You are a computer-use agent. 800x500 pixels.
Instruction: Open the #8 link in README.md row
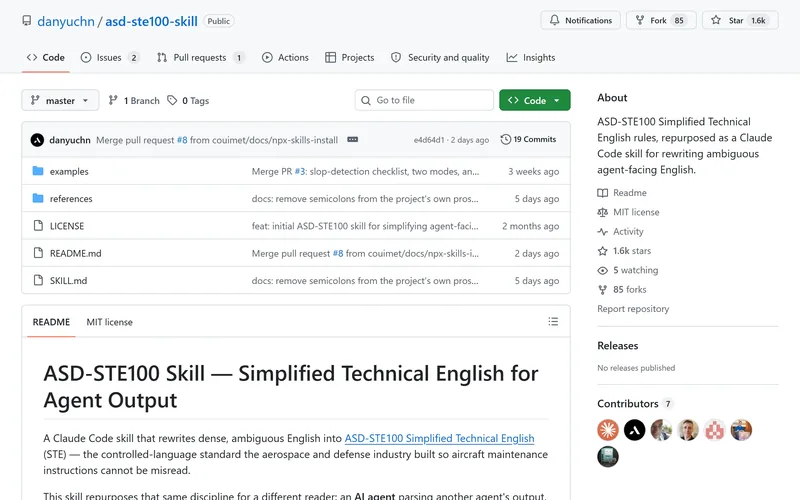(338, 253)
